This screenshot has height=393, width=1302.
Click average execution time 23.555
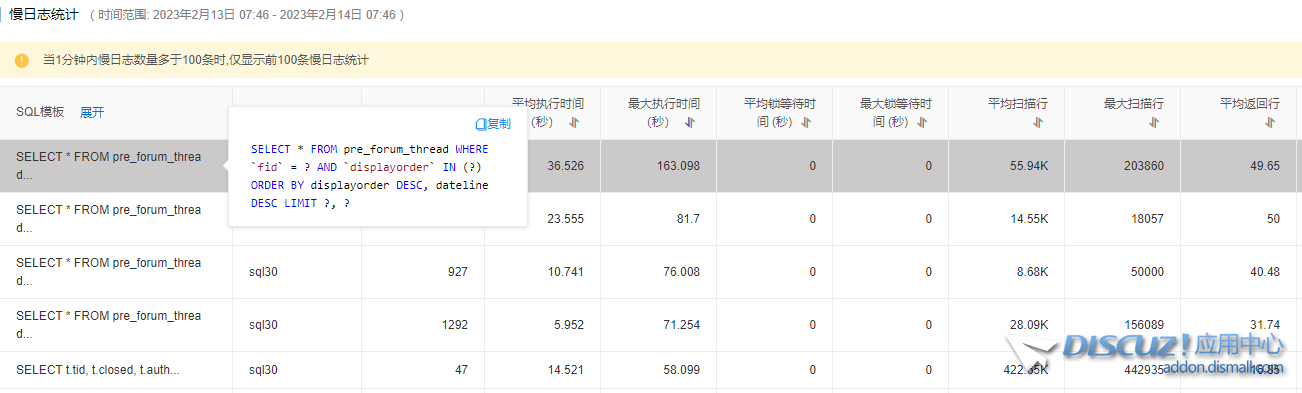click(566, 219)
